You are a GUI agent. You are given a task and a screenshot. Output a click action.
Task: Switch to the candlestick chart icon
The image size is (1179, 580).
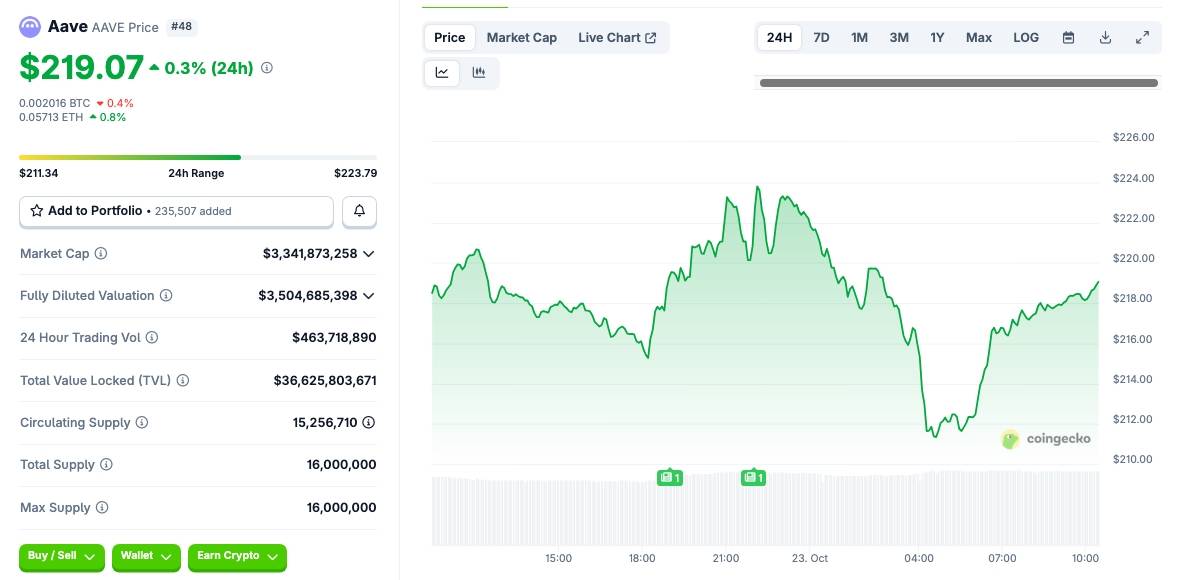[478, 72]
